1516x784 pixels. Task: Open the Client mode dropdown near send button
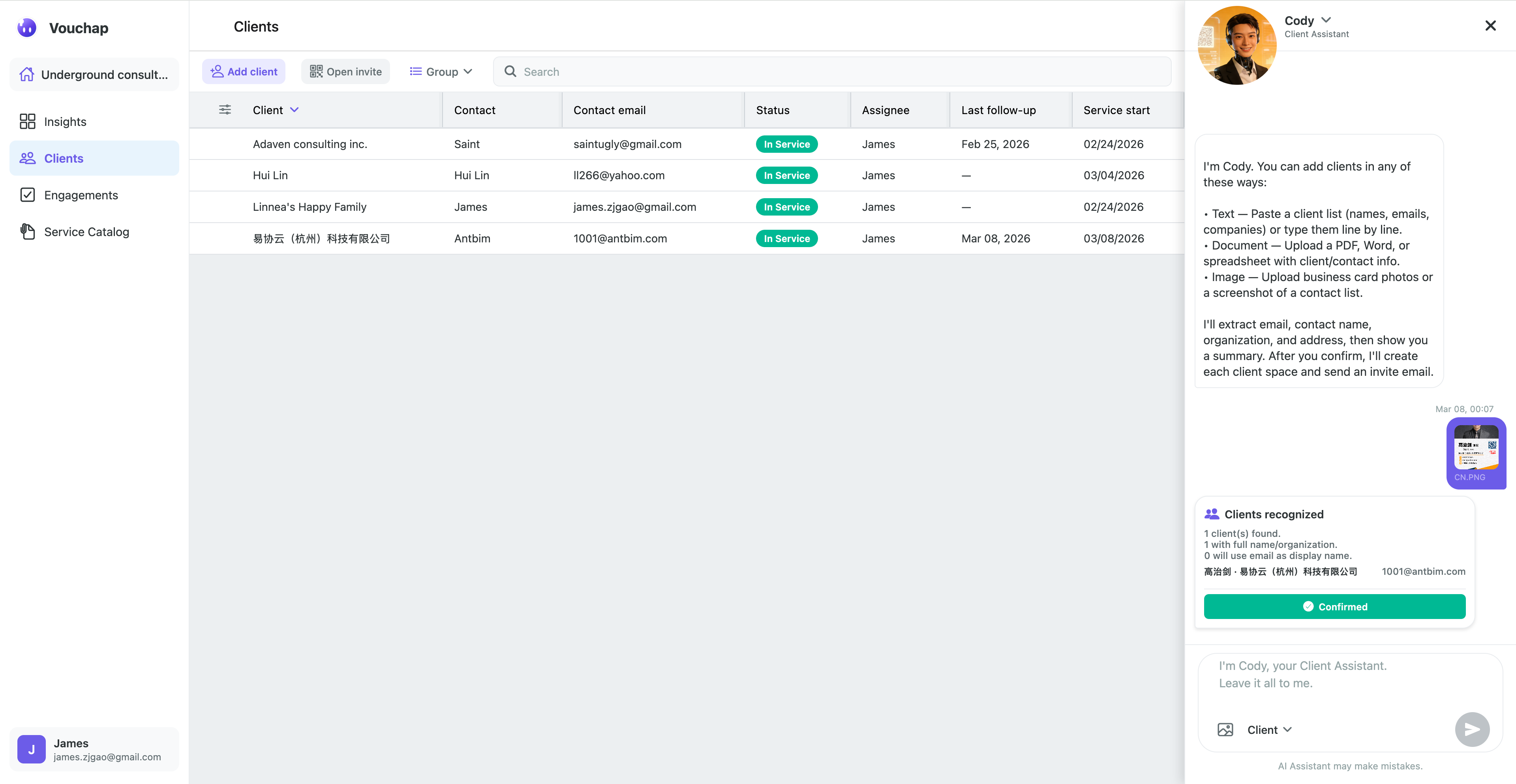point(1269,729)
